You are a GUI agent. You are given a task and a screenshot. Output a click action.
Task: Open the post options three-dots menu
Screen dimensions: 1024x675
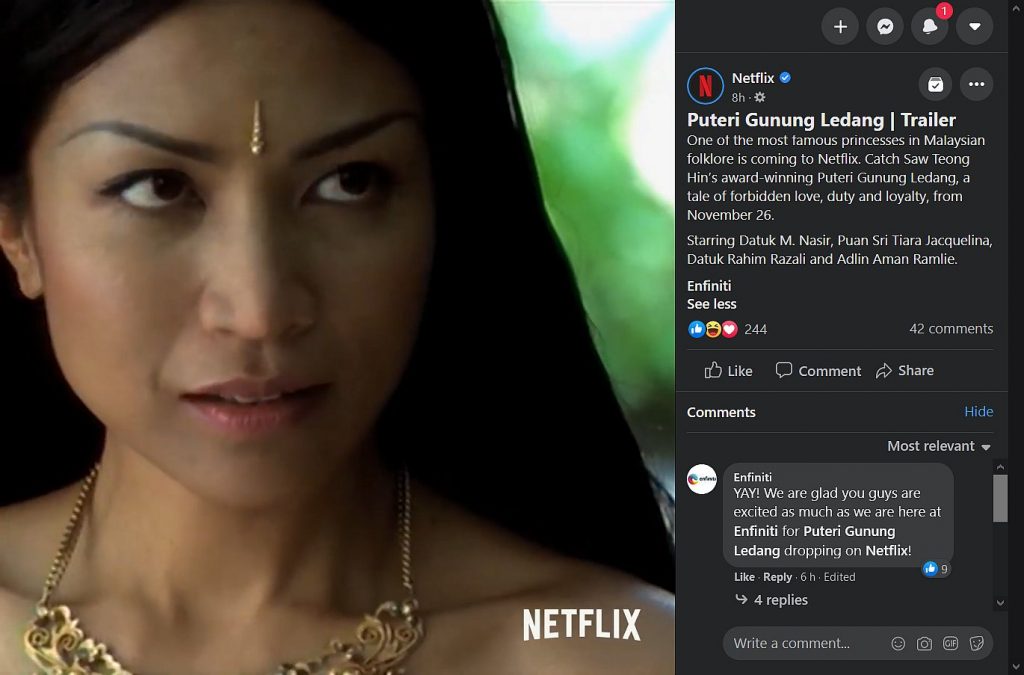click(976, 84)
